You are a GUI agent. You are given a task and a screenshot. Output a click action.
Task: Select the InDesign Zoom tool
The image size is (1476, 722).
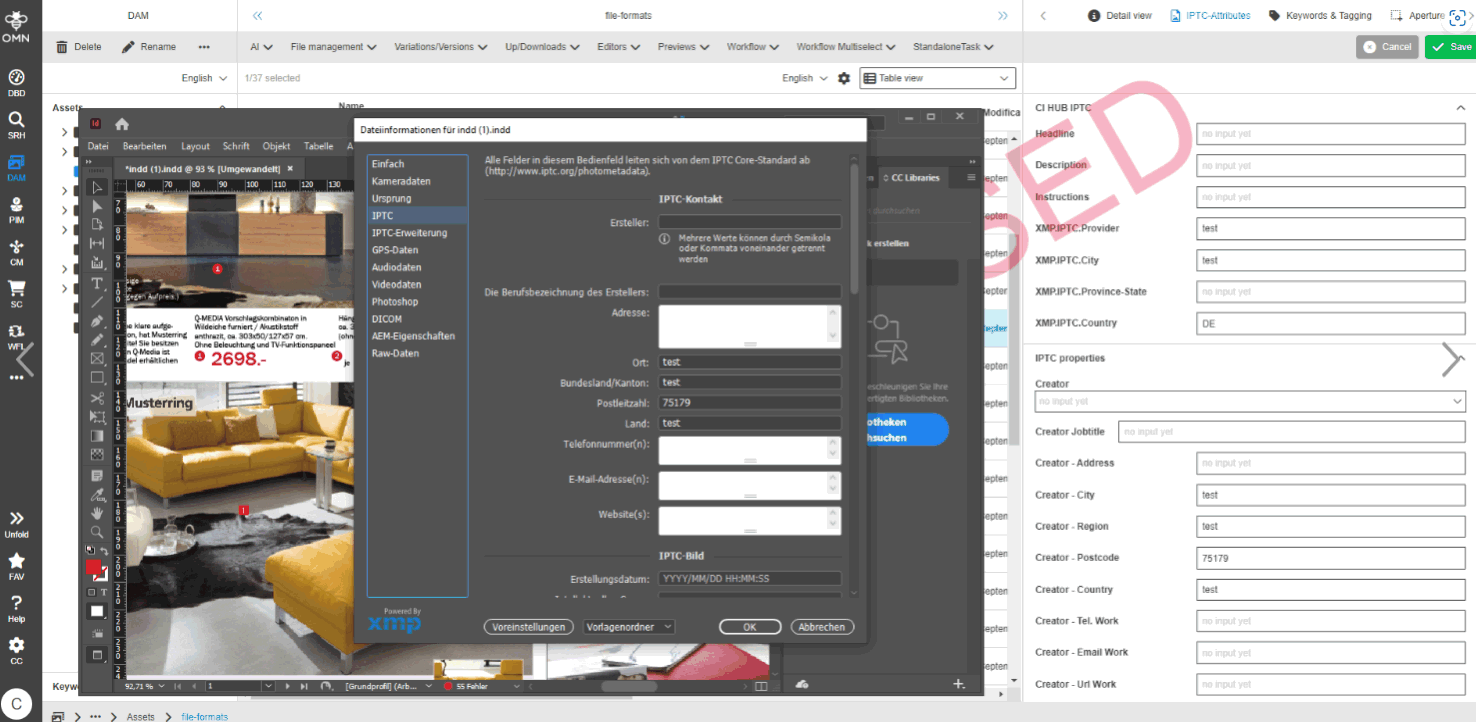click(x=97, y=532)
